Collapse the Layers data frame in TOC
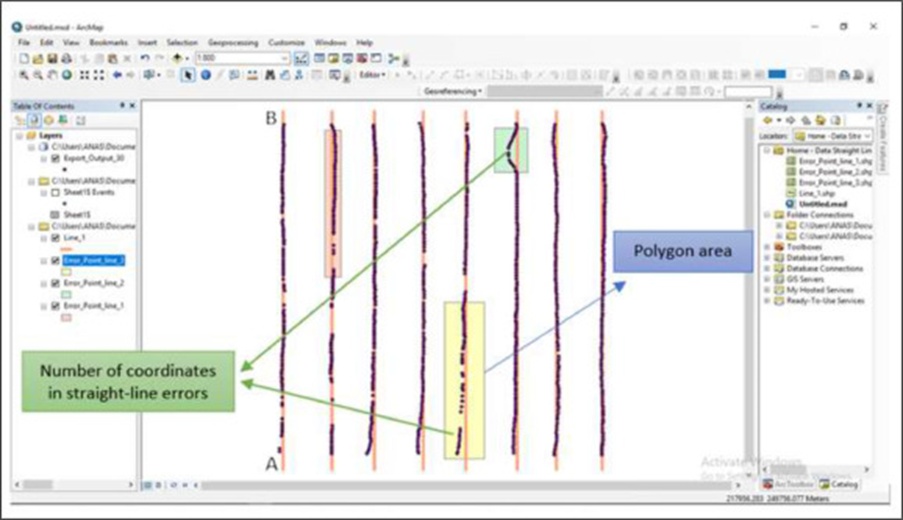The image size is (903, 520). (x=20, y=136)
